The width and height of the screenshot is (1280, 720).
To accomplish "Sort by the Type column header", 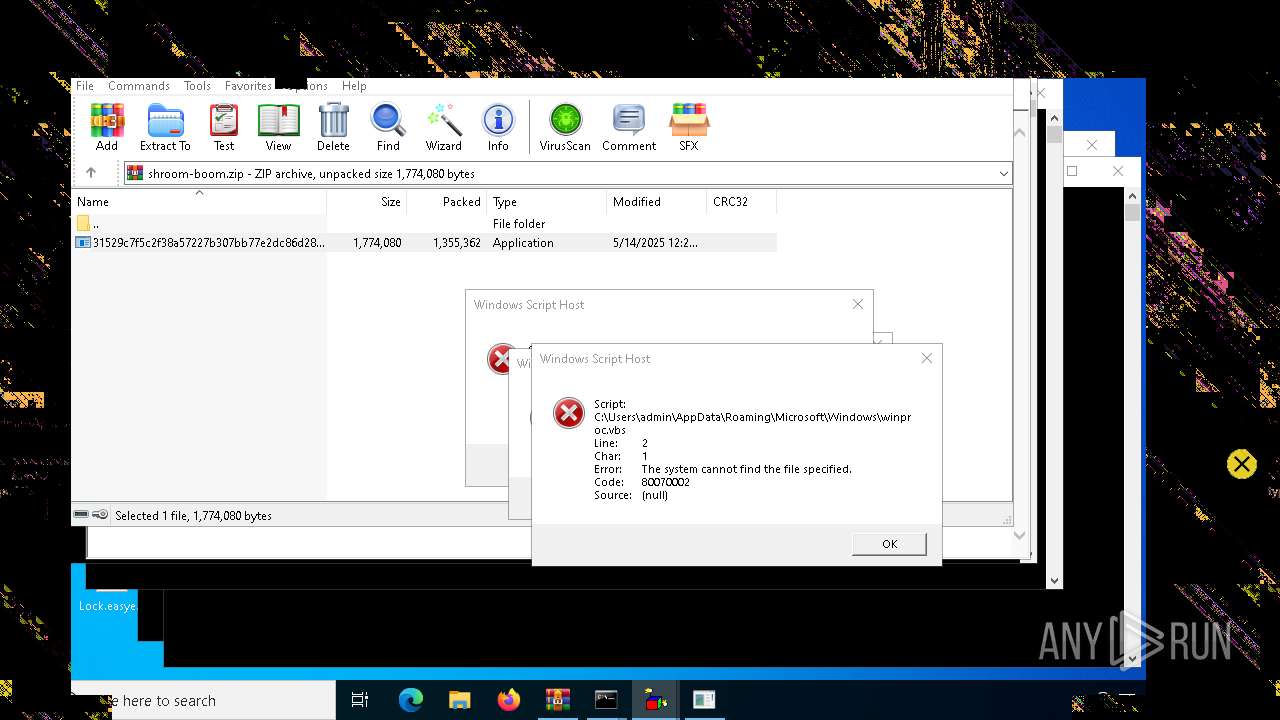I will tap(547, 202).
